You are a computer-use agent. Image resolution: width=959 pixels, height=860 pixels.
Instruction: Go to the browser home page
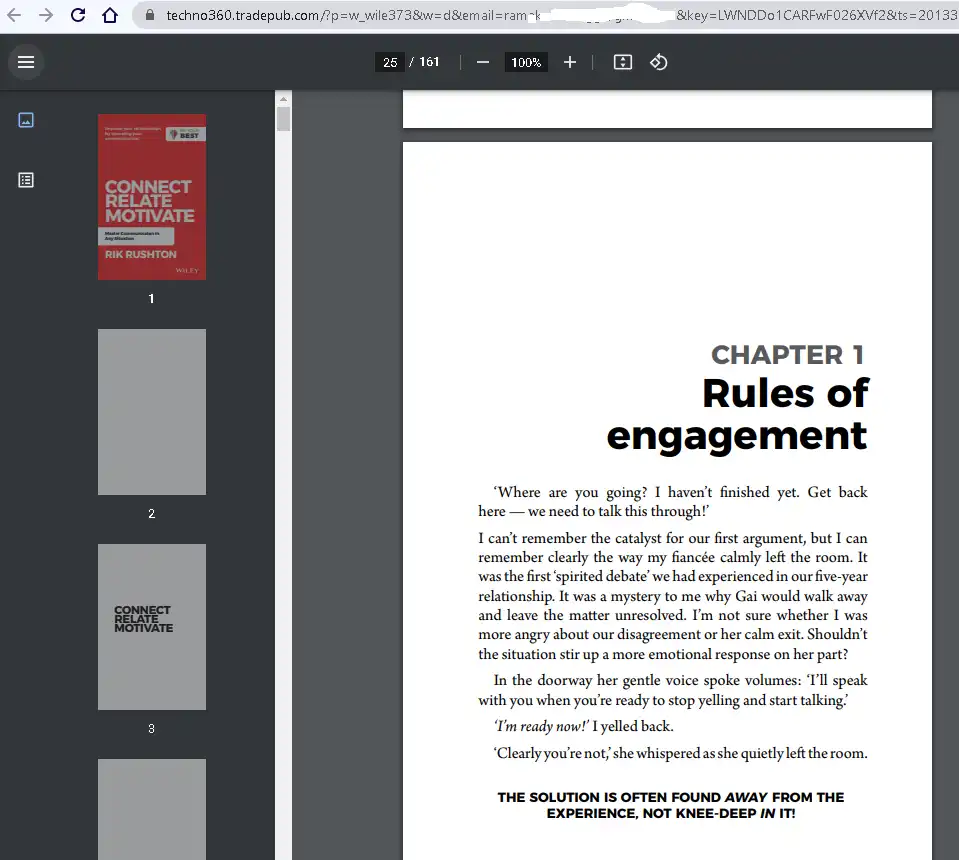click(110, 15)
